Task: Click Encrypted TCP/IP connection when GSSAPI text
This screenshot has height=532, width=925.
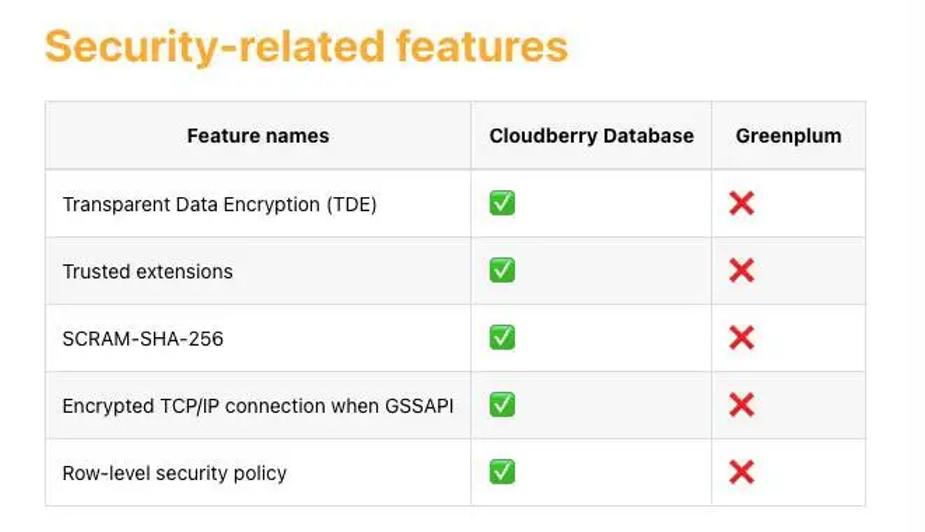Action: click(258, 406)
